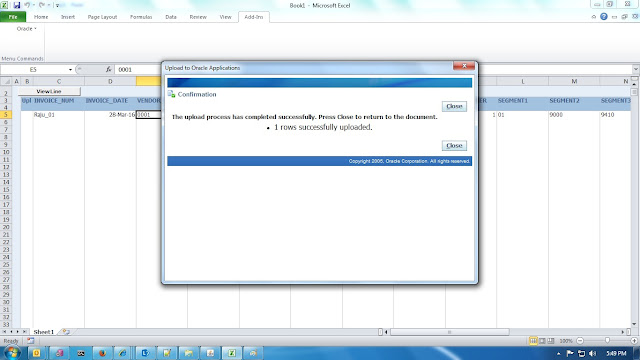Switch to Normal view in status bar
This screenshot has width=640, height=360.
pos(533,341)
